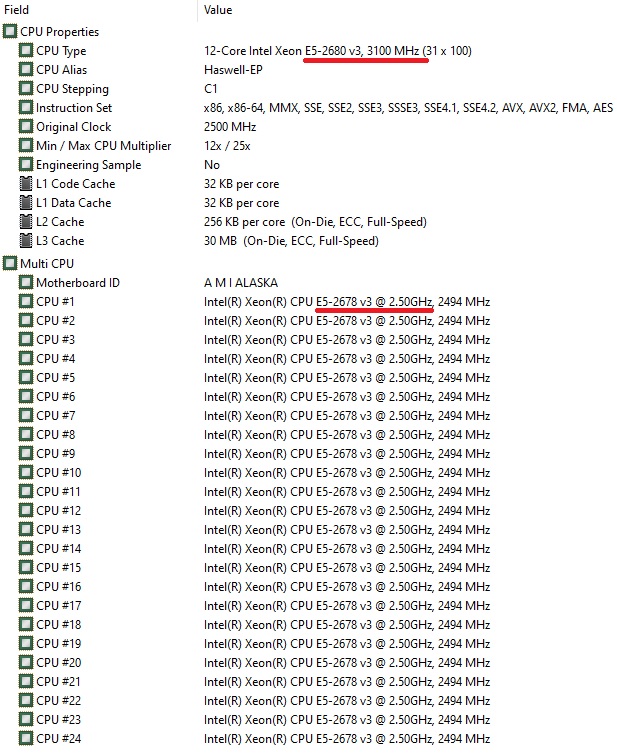Click the chip icon beside CPU Alias

tap(26, 69)
